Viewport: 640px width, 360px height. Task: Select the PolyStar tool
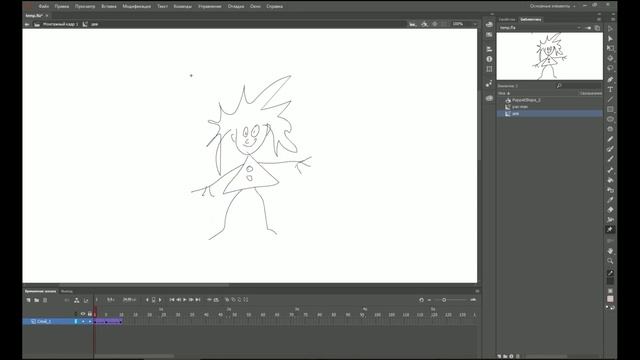[x=610, y=129]
